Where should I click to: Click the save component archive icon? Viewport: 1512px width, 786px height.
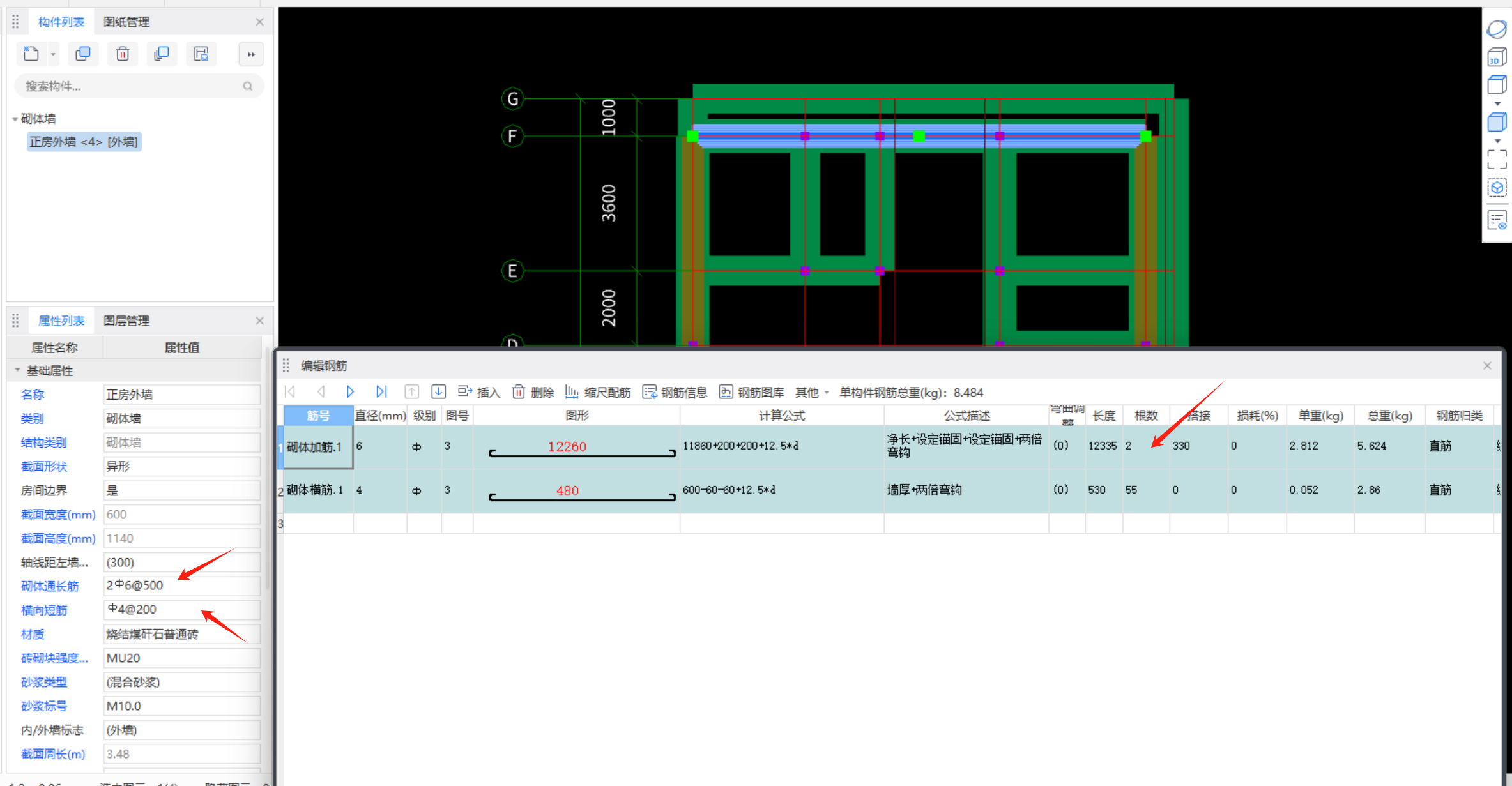pos(201,54)
